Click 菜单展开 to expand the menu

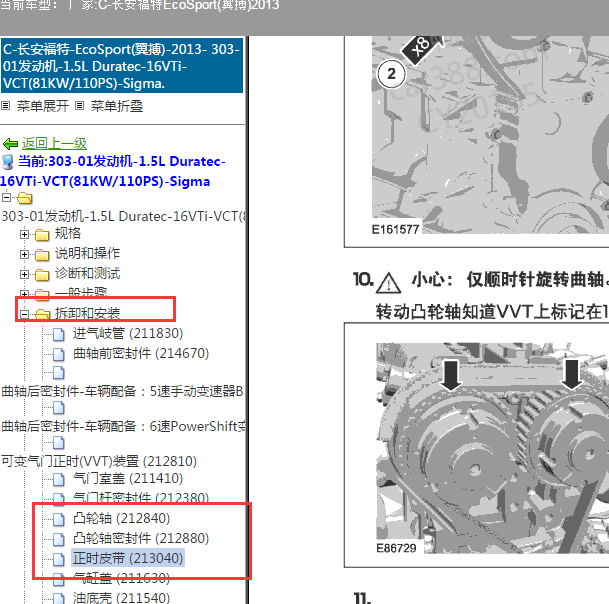43,106
